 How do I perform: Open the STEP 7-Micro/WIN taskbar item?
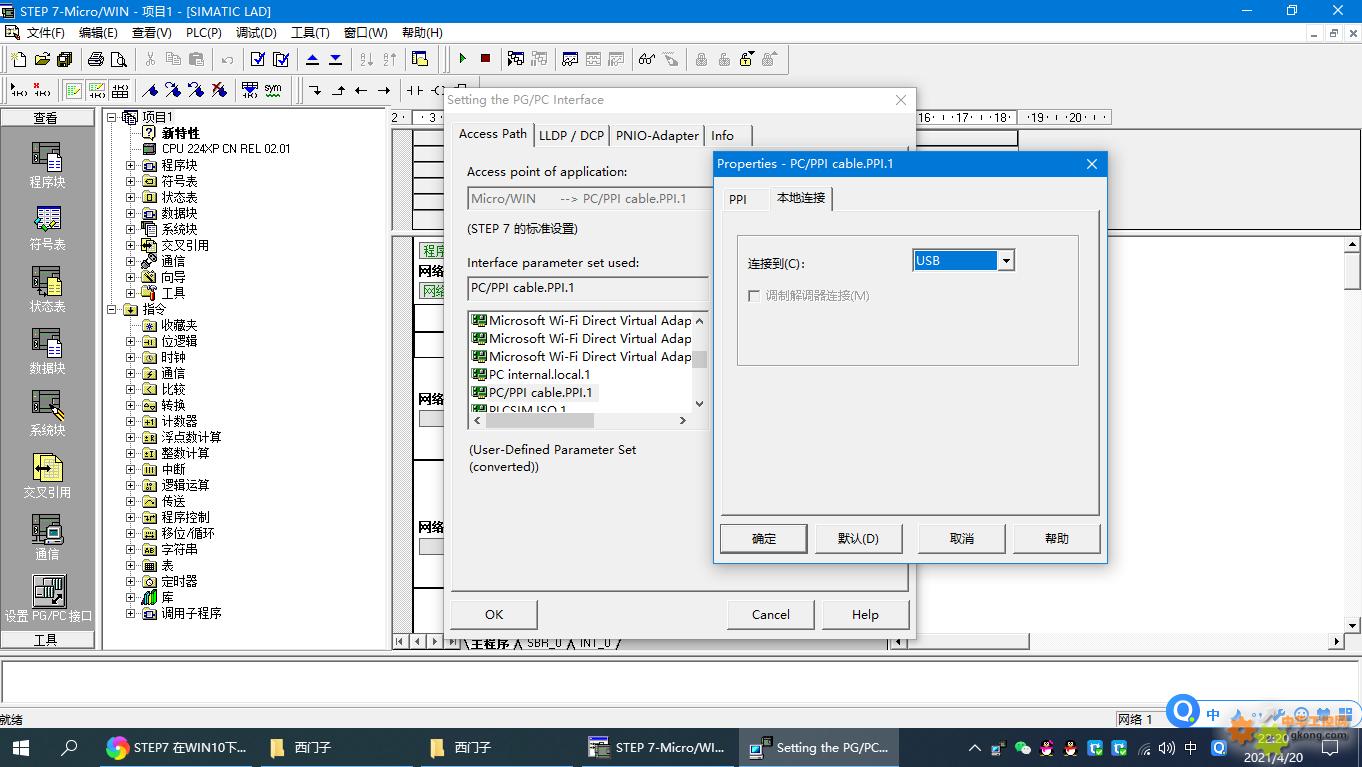tap(657, 747)
